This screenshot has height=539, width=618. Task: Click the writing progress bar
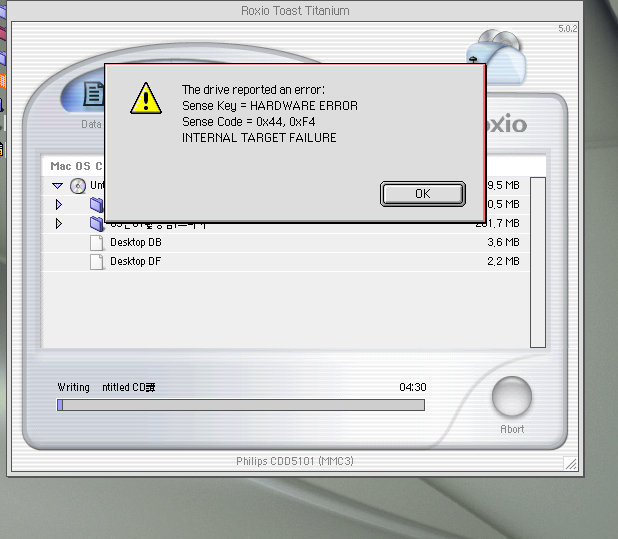tap(241, 405)
